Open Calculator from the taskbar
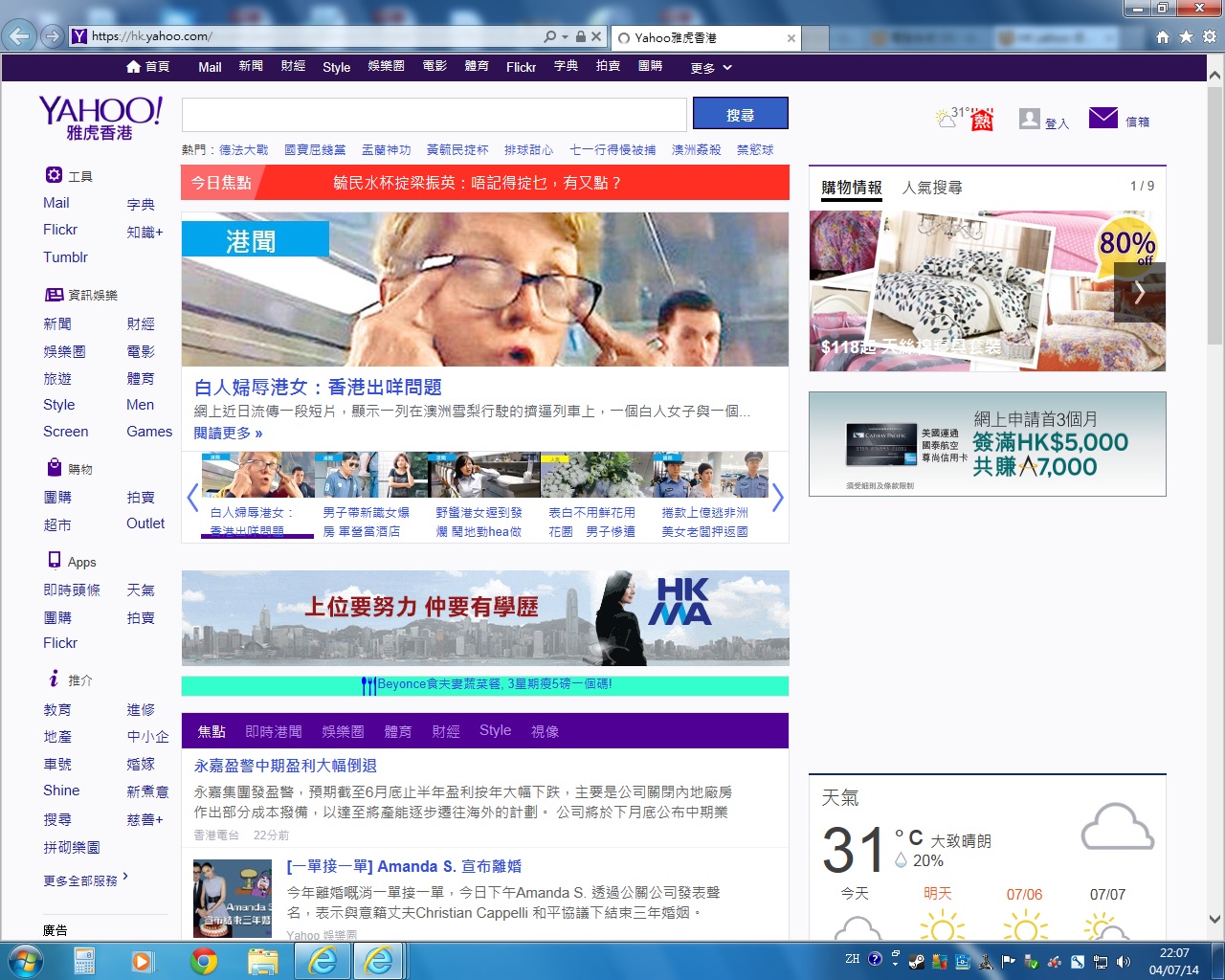This screenshot has width=1225, height=980. click(x=84, y=961)
